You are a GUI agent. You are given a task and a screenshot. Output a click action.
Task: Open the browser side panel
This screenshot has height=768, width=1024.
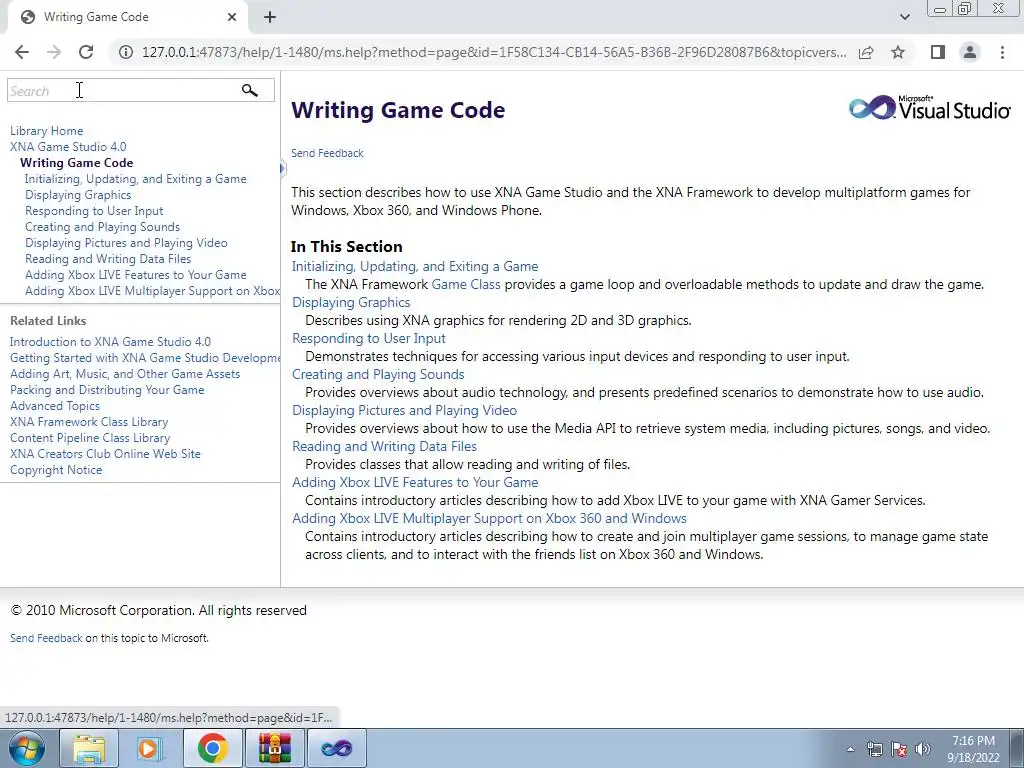click(938, 52)
